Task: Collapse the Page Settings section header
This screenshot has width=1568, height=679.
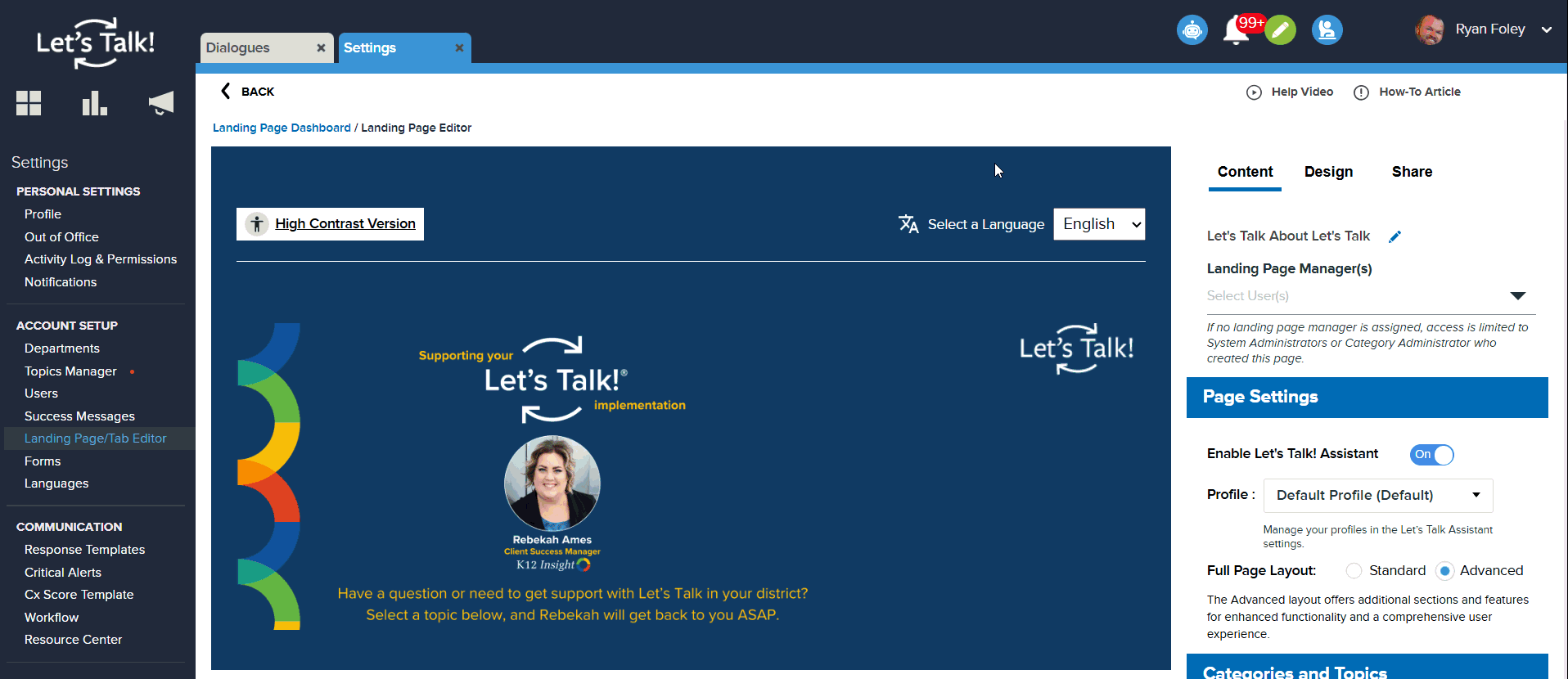Action: pos(1367,398)
